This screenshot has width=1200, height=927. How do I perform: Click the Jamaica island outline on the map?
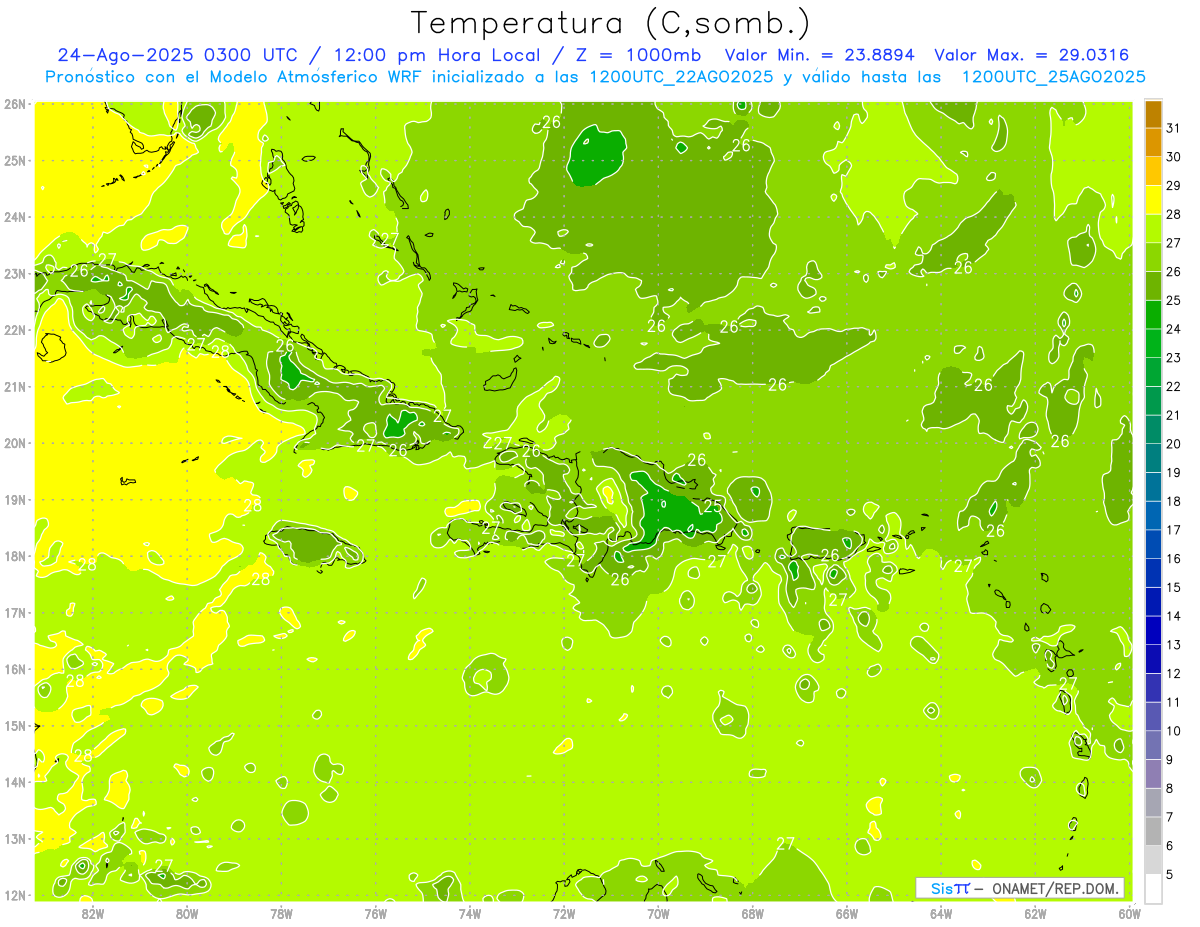pyautogui.click(x=315, y=546)
